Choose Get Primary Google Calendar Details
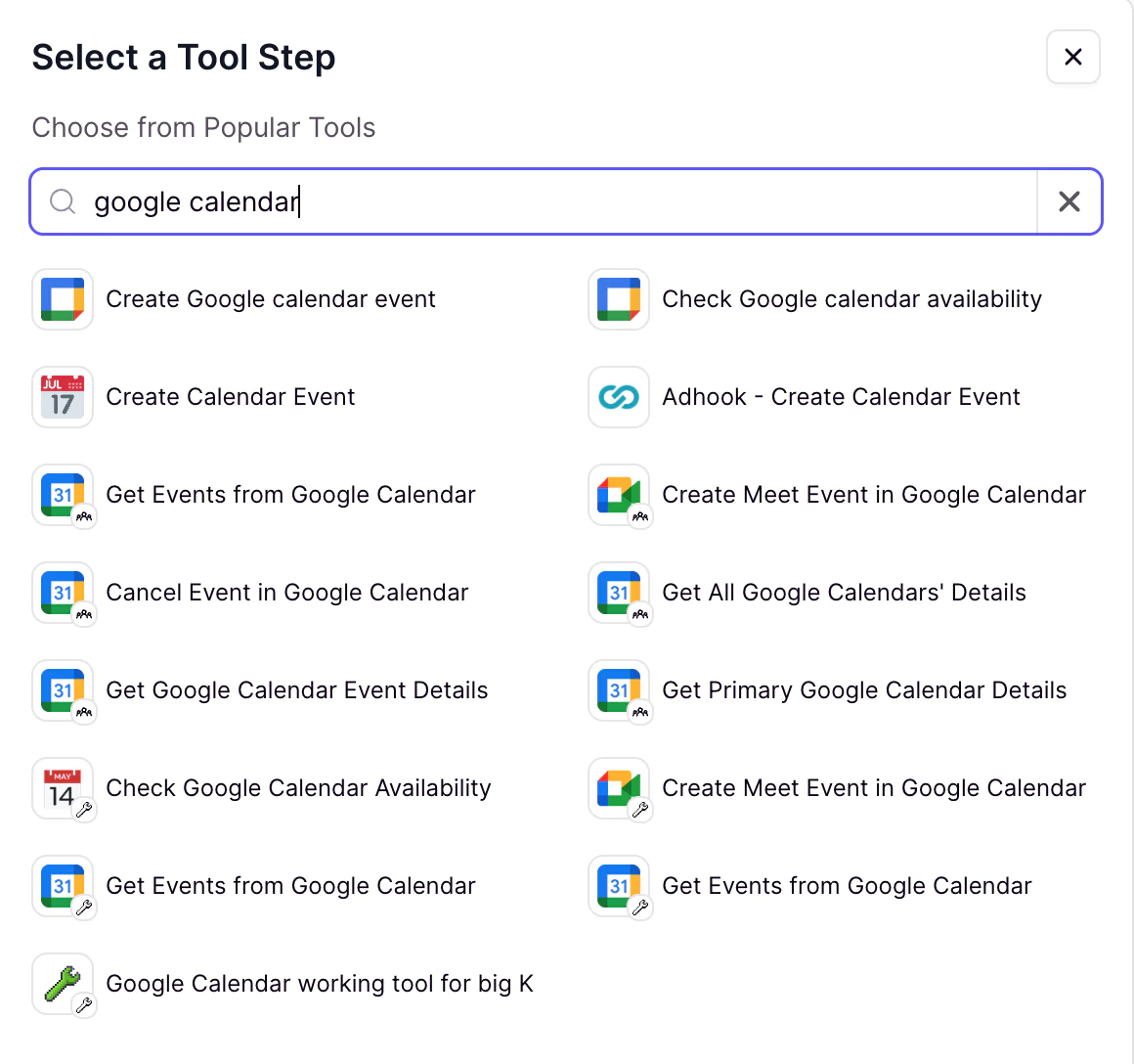The image size is (1134, 1064). pos(864,690)
